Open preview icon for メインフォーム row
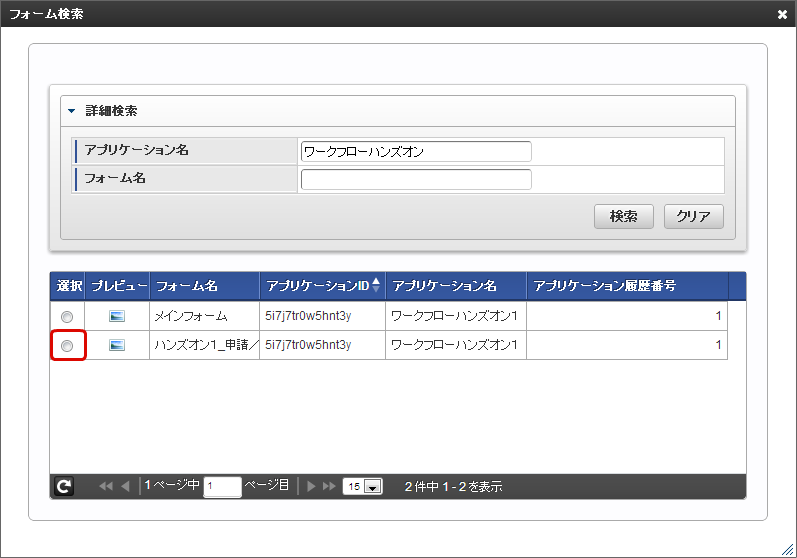The width and height of the screenshot is (797, 558). click(117, 316)
